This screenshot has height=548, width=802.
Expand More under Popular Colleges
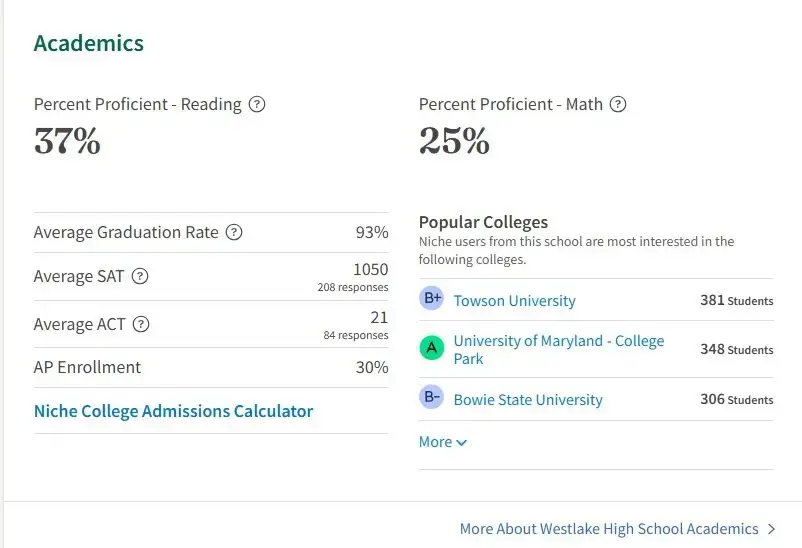[x=442, y=442]
